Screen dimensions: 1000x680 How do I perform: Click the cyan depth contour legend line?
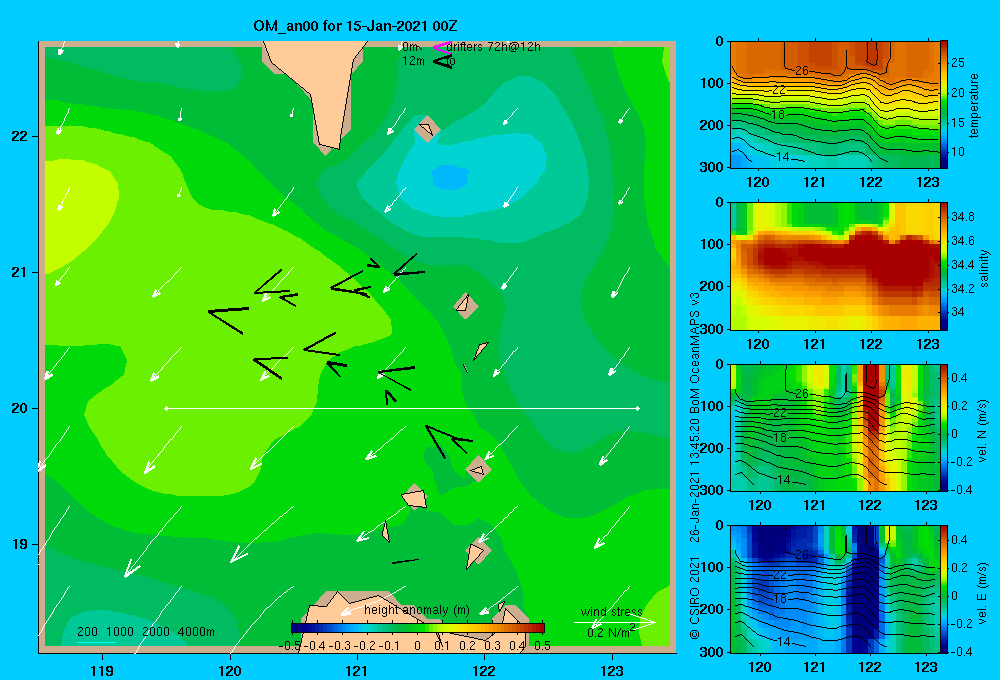[x=96, y=642]
